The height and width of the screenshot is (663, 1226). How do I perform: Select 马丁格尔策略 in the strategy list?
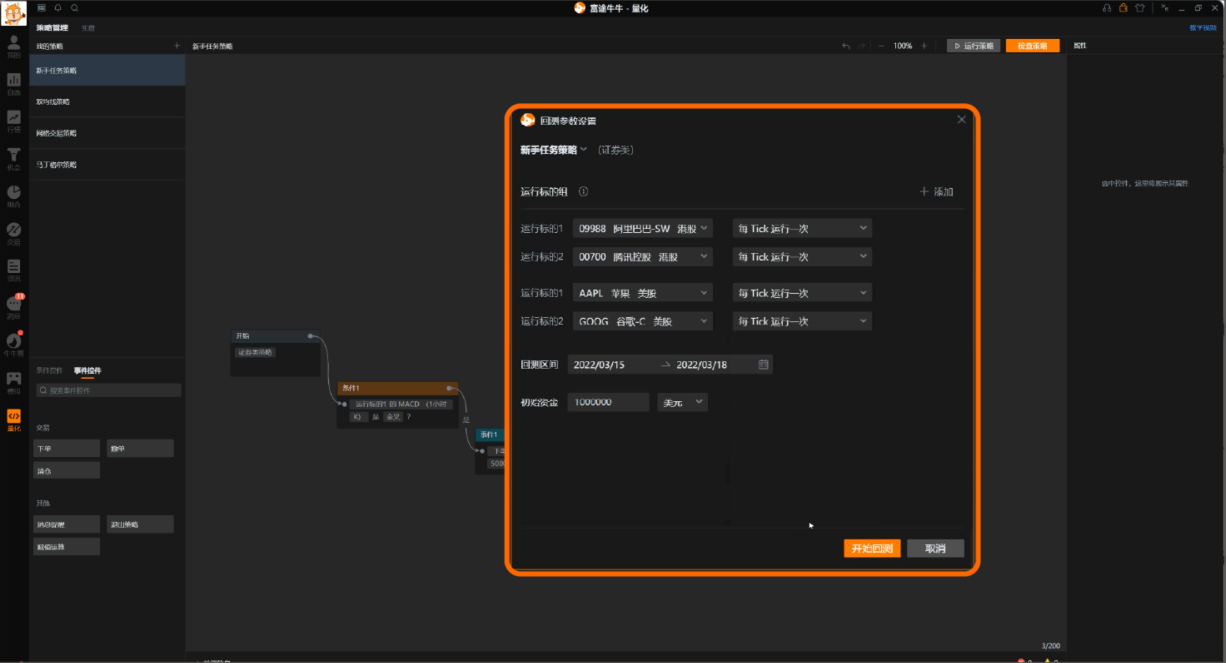(x=107, y=164)
